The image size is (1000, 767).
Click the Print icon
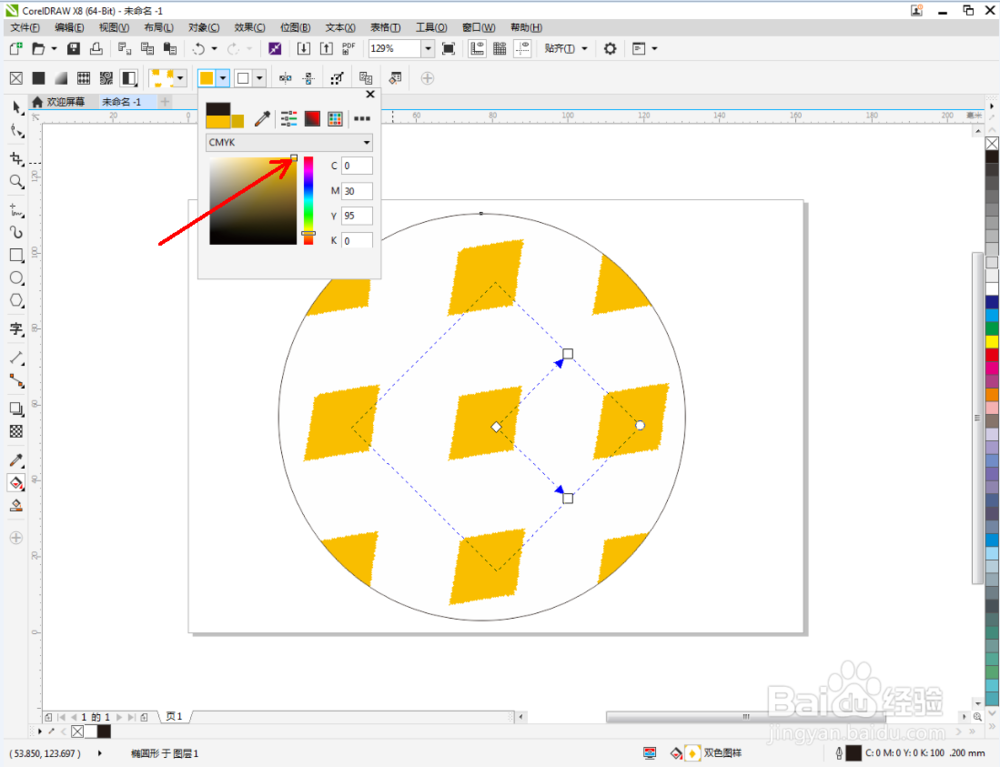point(96,48)
